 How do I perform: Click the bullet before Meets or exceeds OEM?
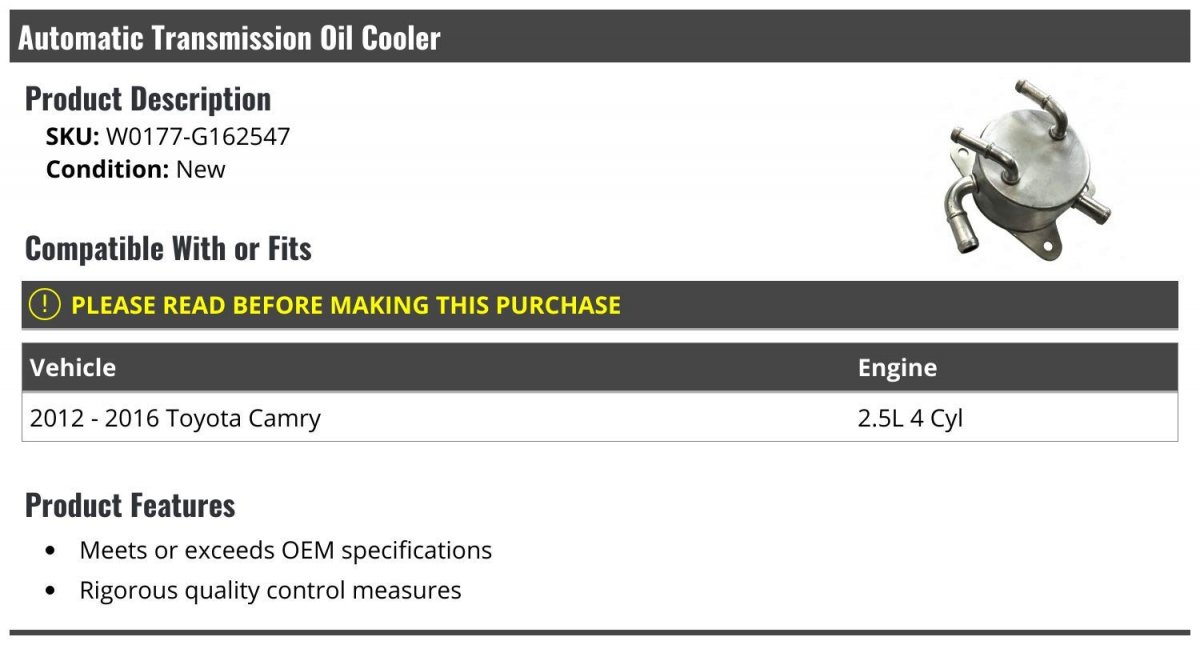[51, 551]
